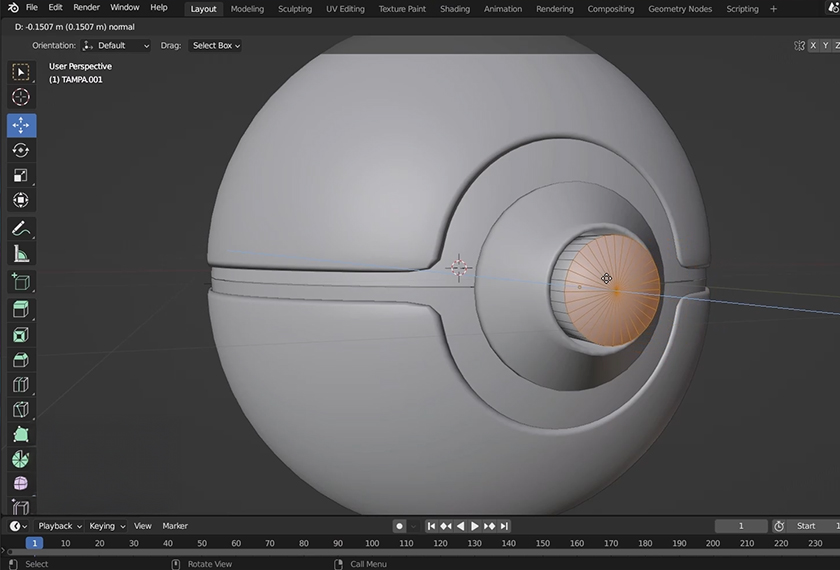Image resolution: width=840 pixels, height=570 pixels.
Task: Activate the Move tool
Action: pos(21,125)
